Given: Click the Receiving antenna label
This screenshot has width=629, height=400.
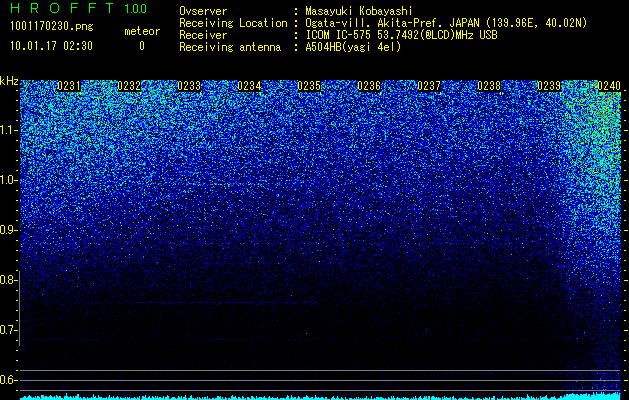Looking at the screenshot, I should tap(230, 47).
